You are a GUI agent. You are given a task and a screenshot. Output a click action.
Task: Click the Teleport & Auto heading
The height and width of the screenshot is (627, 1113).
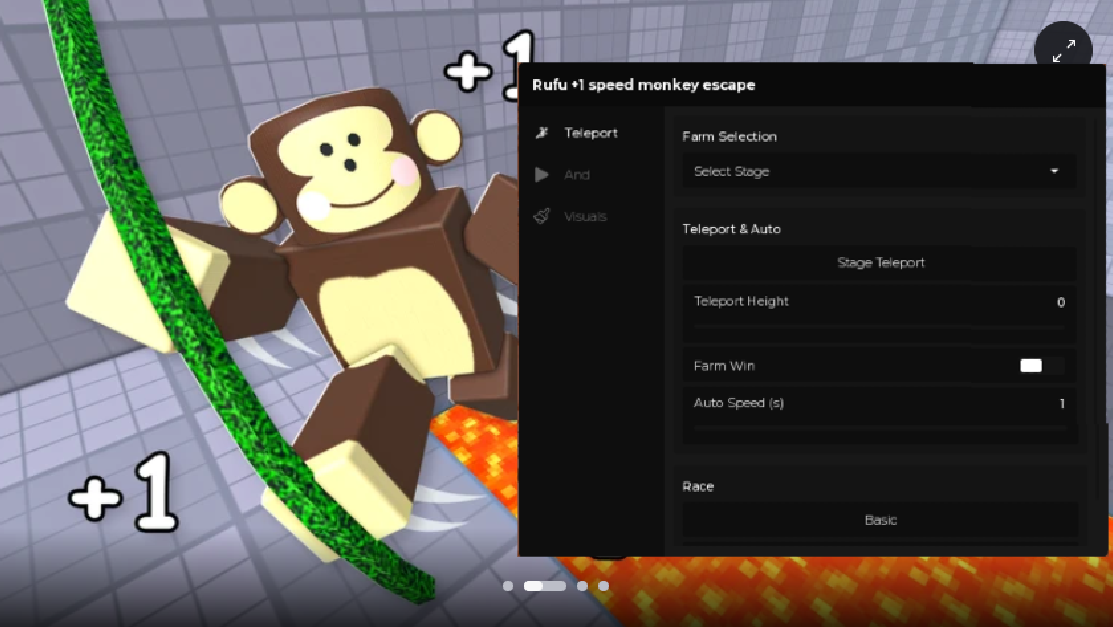click(x=731, y=229)
